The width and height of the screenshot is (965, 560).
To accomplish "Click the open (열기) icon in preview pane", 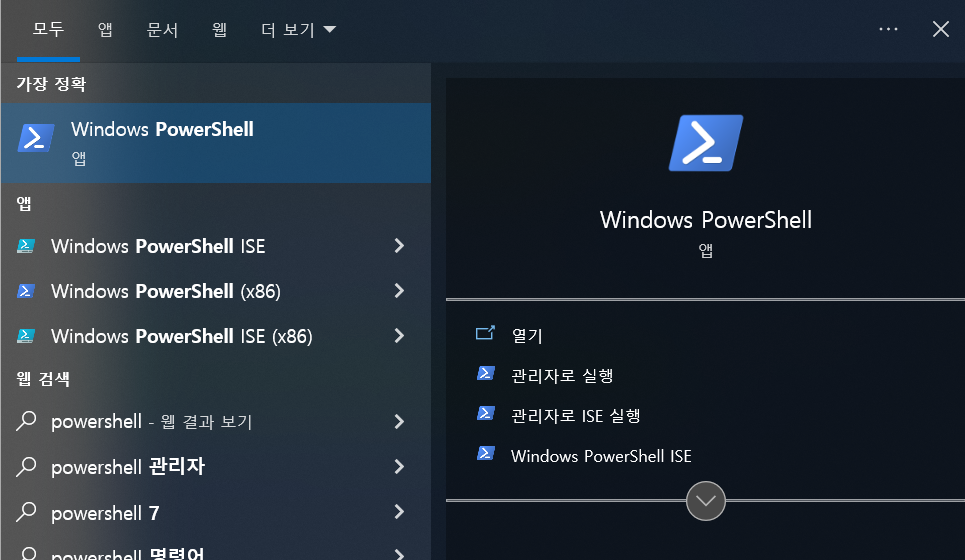I will point(485,334).
